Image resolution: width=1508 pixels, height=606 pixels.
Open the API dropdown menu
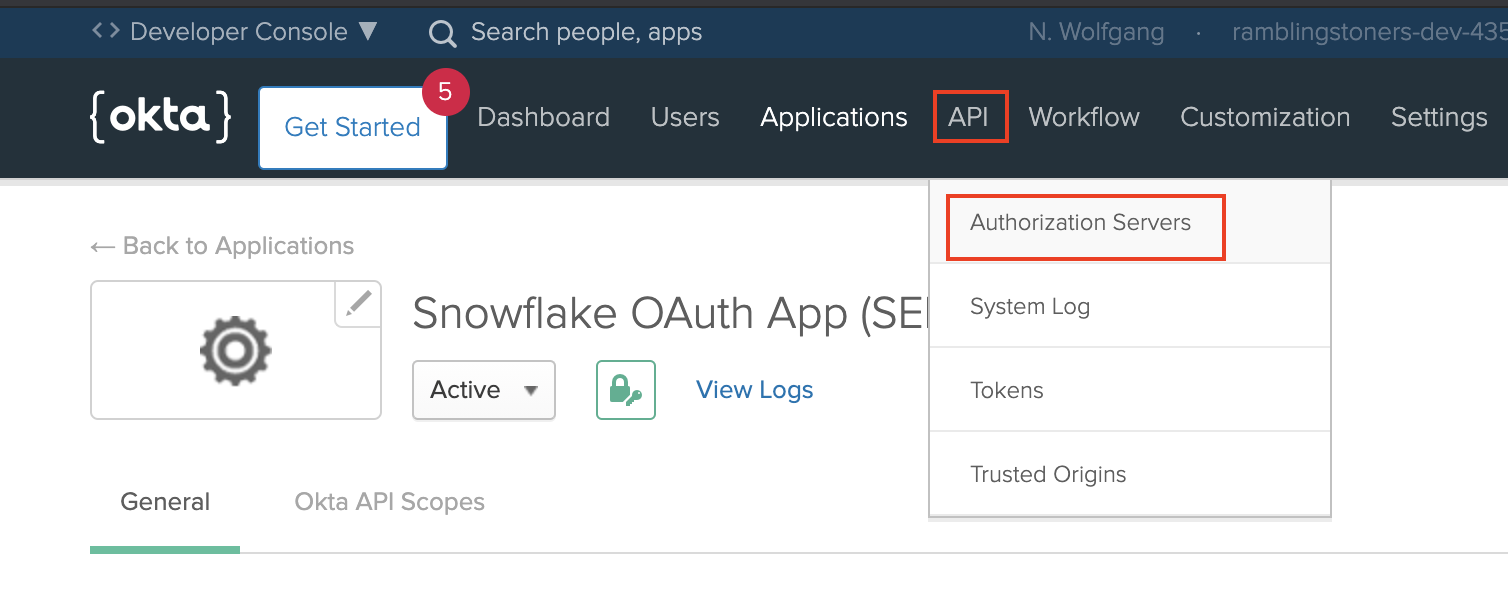click(969, 117)
